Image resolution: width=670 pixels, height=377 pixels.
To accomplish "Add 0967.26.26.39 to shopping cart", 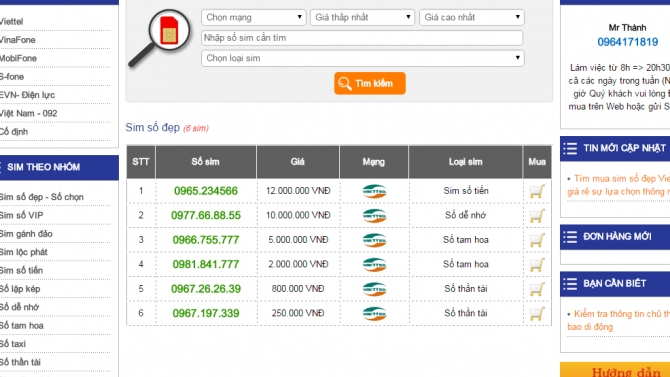I will [537, 289].
